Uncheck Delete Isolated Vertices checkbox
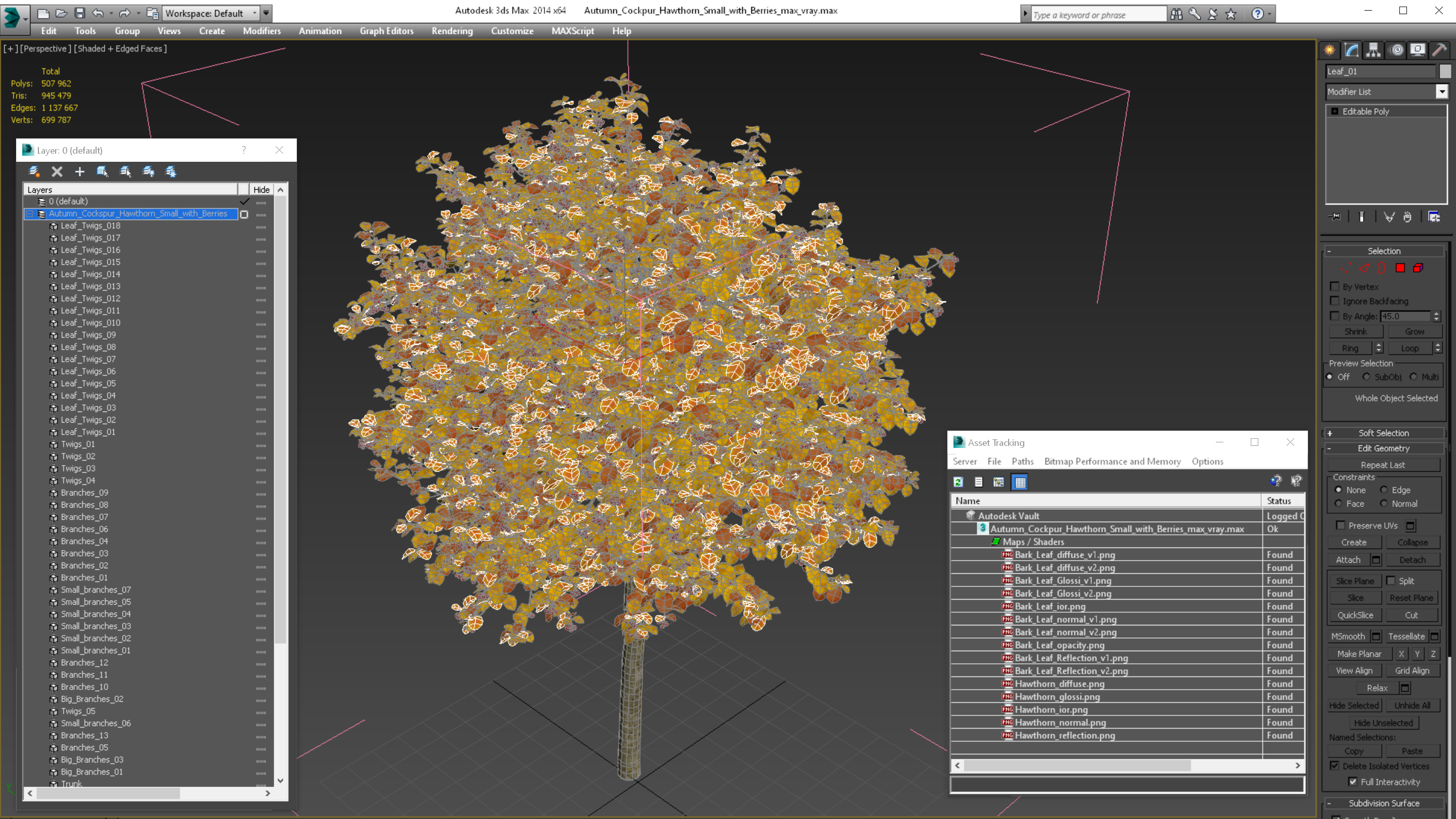This screenshot has height=819, width=1456. coord(1335,766)
